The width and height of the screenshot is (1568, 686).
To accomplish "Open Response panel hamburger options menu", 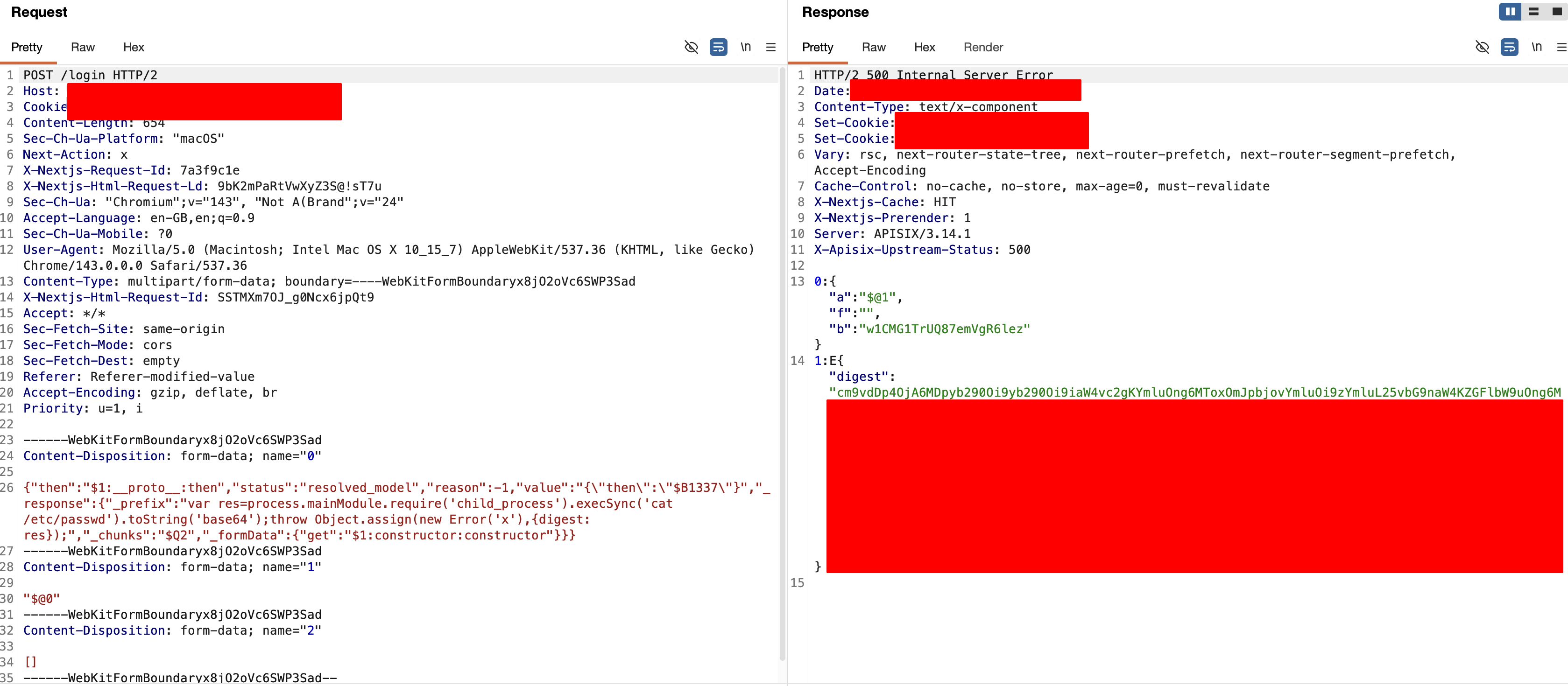I will coord(1561,47).
